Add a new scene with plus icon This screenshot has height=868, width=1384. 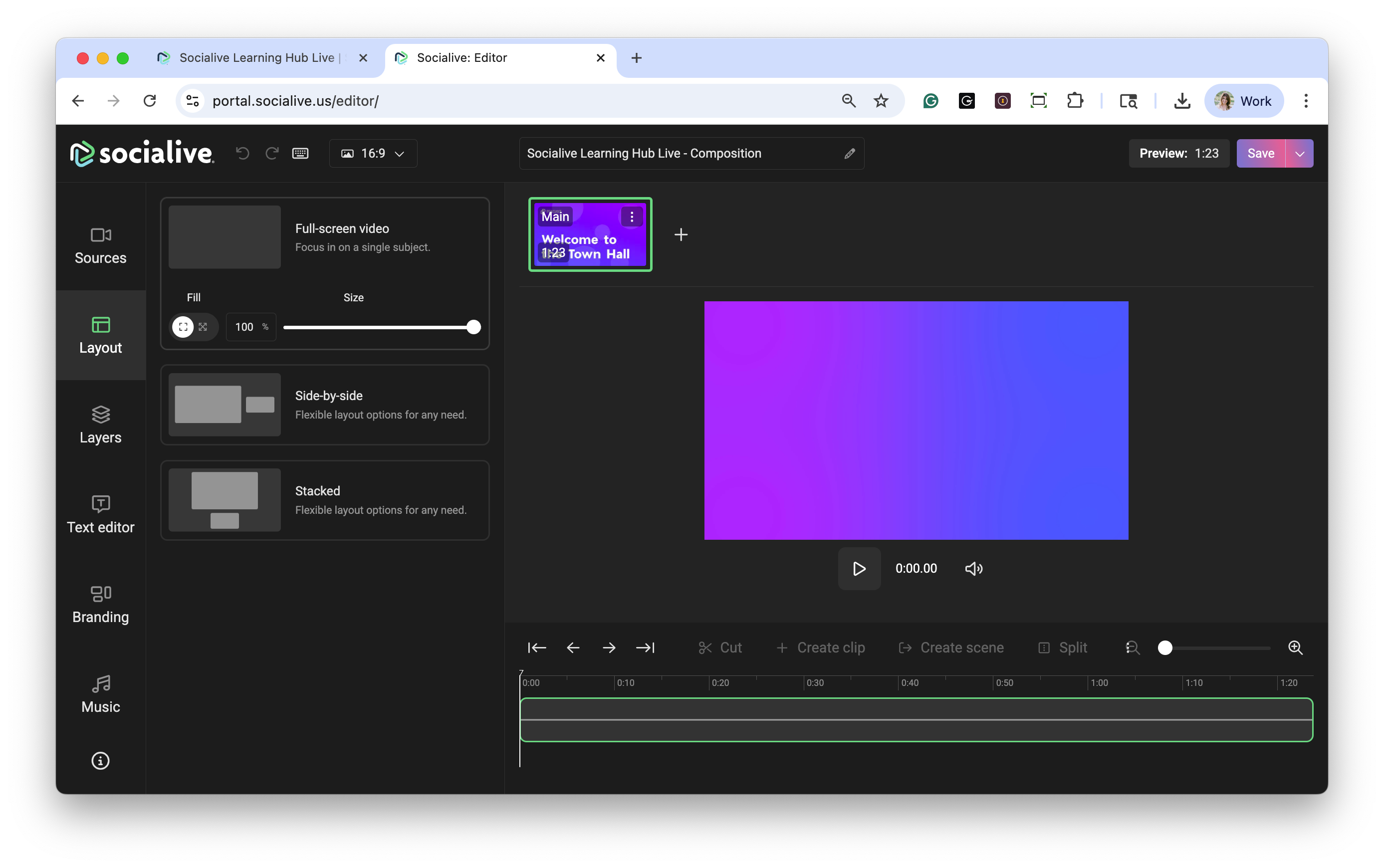(x=681, y=234)
